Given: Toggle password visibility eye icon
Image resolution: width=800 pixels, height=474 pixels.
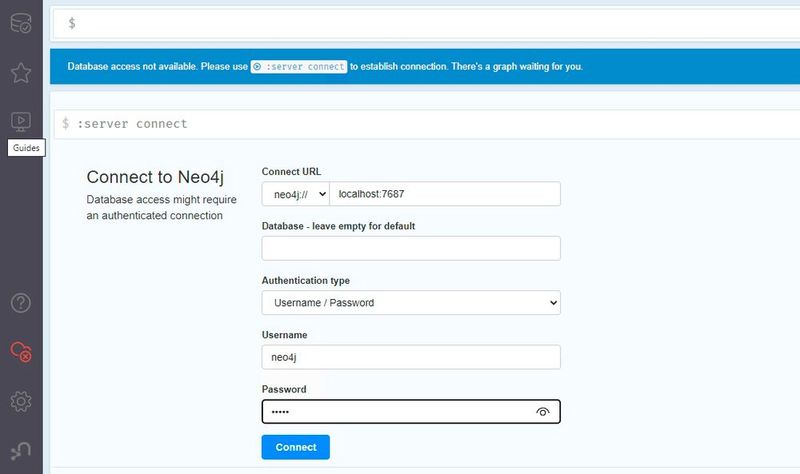Looking at the screenshot, I should (x=543, y=412).
